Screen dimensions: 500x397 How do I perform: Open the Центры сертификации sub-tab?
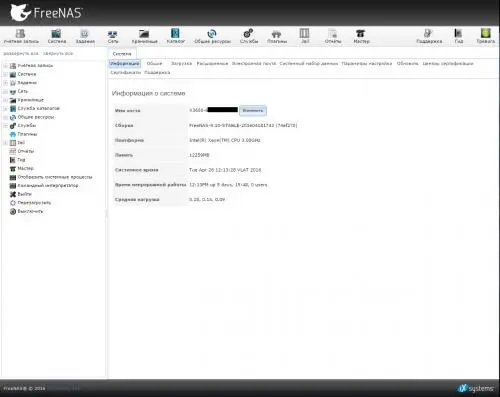click(448, 63)
